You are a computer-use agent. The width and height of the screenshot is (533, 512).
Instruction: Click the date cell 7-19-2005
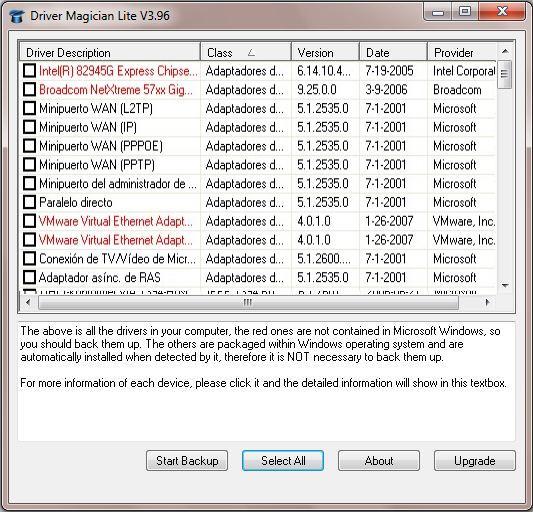pyautogui.click(x=390, y=71)
